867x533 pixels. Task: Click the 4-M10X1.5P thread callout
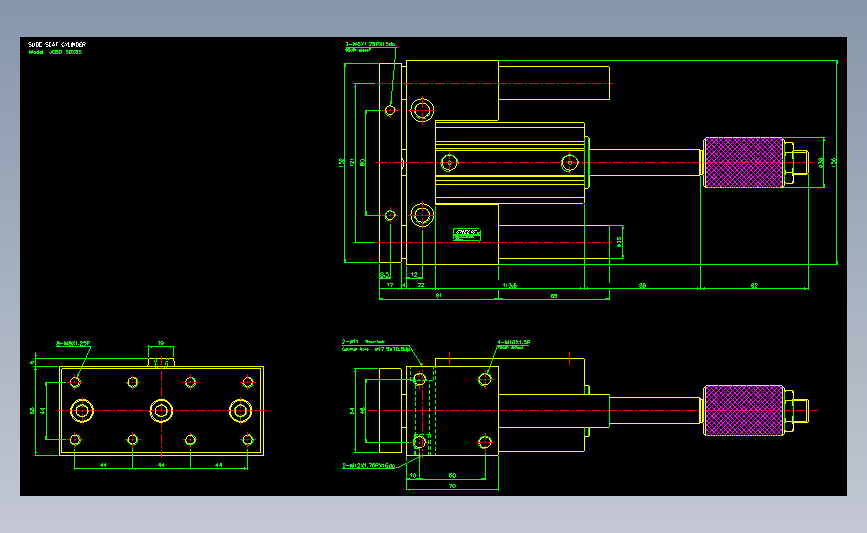point(514,342)
